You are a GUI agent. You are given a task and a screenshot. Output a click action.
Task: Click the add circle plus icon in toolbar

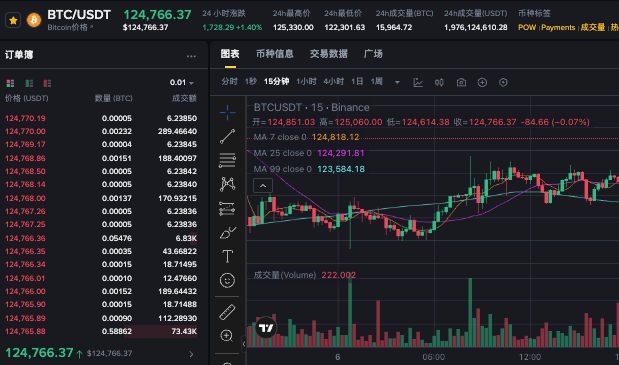pyautogui.click(x=482, y=82)
